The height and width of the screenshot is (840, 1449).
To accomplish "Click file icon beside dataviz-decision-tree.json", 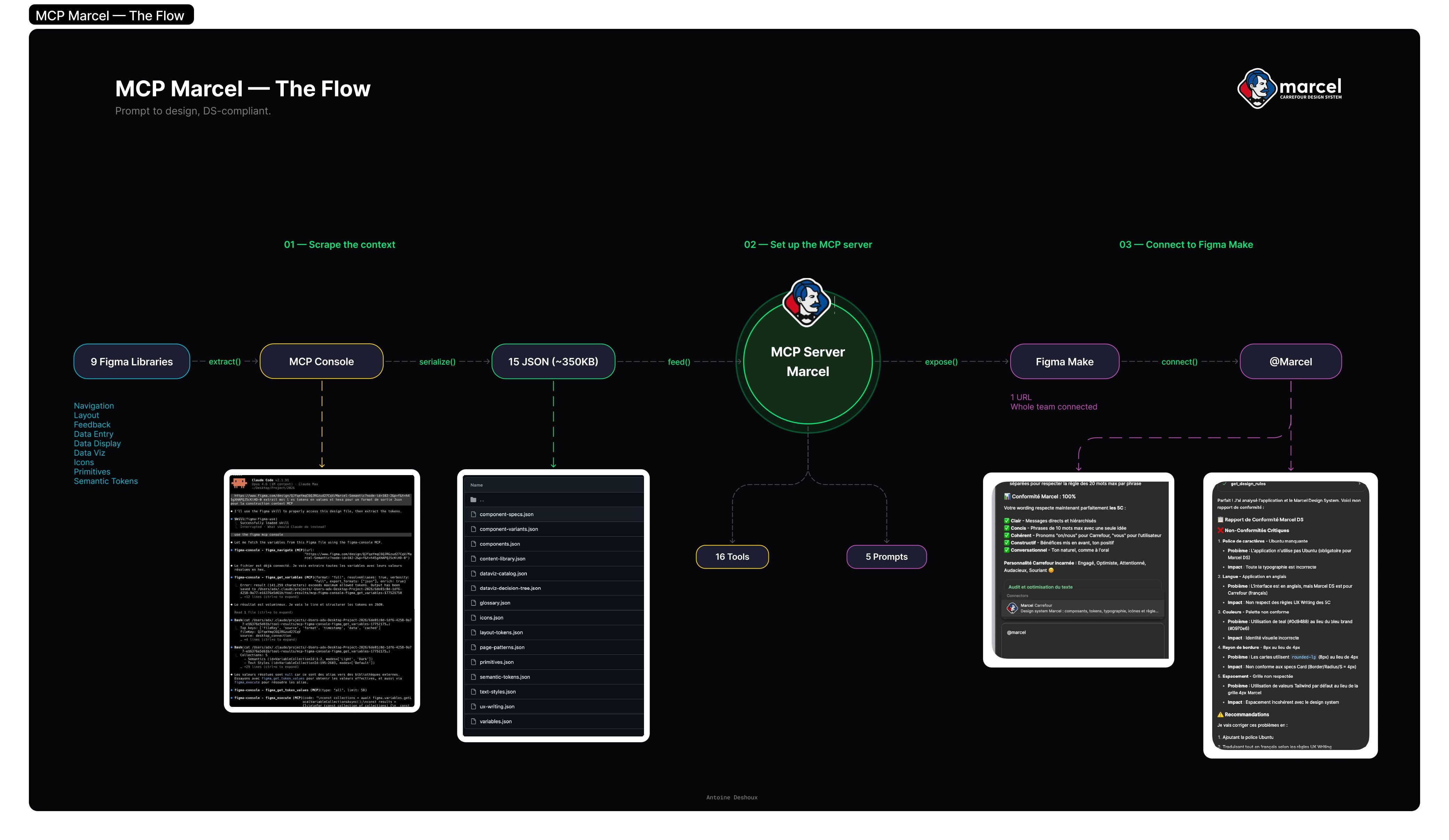I will tap(473, 588).
